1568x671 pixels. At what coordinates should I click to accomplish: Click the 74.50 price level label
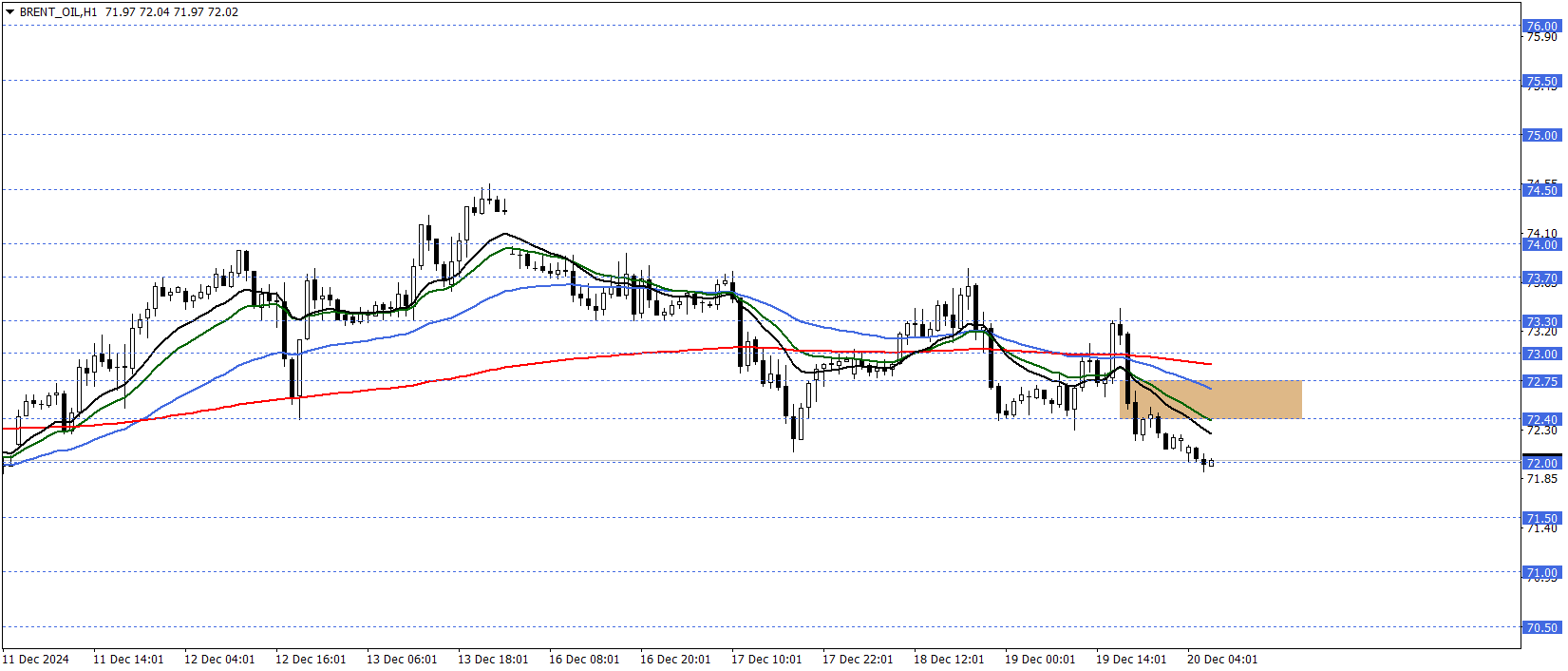point(1541,190)
